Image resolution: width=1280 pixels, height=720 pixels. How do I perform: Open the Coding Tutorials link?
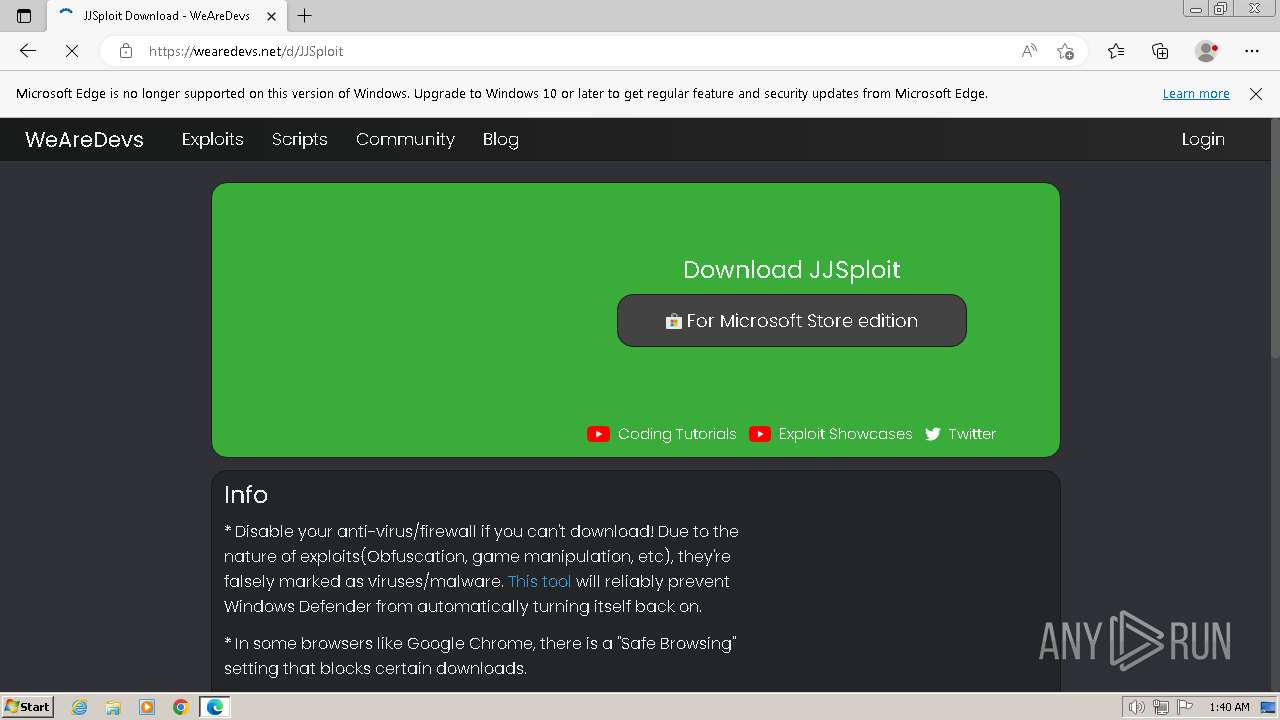pos(677,434)
